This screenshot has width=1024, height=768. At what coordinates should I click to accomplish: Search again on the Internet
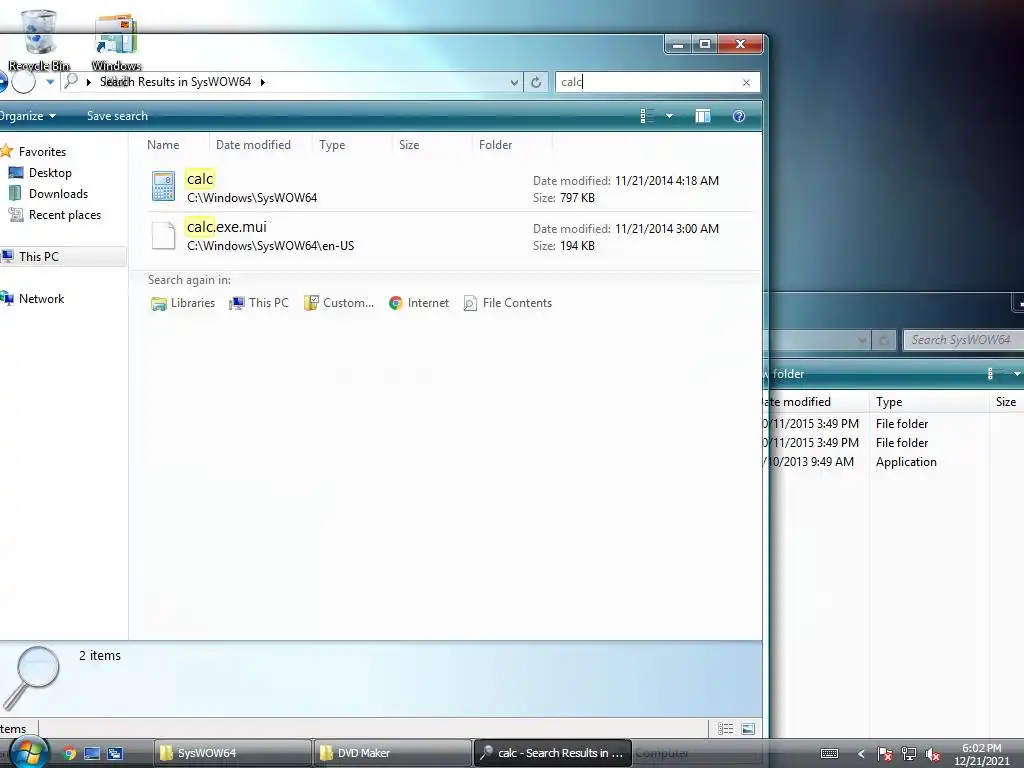click(x=419, y=303)
